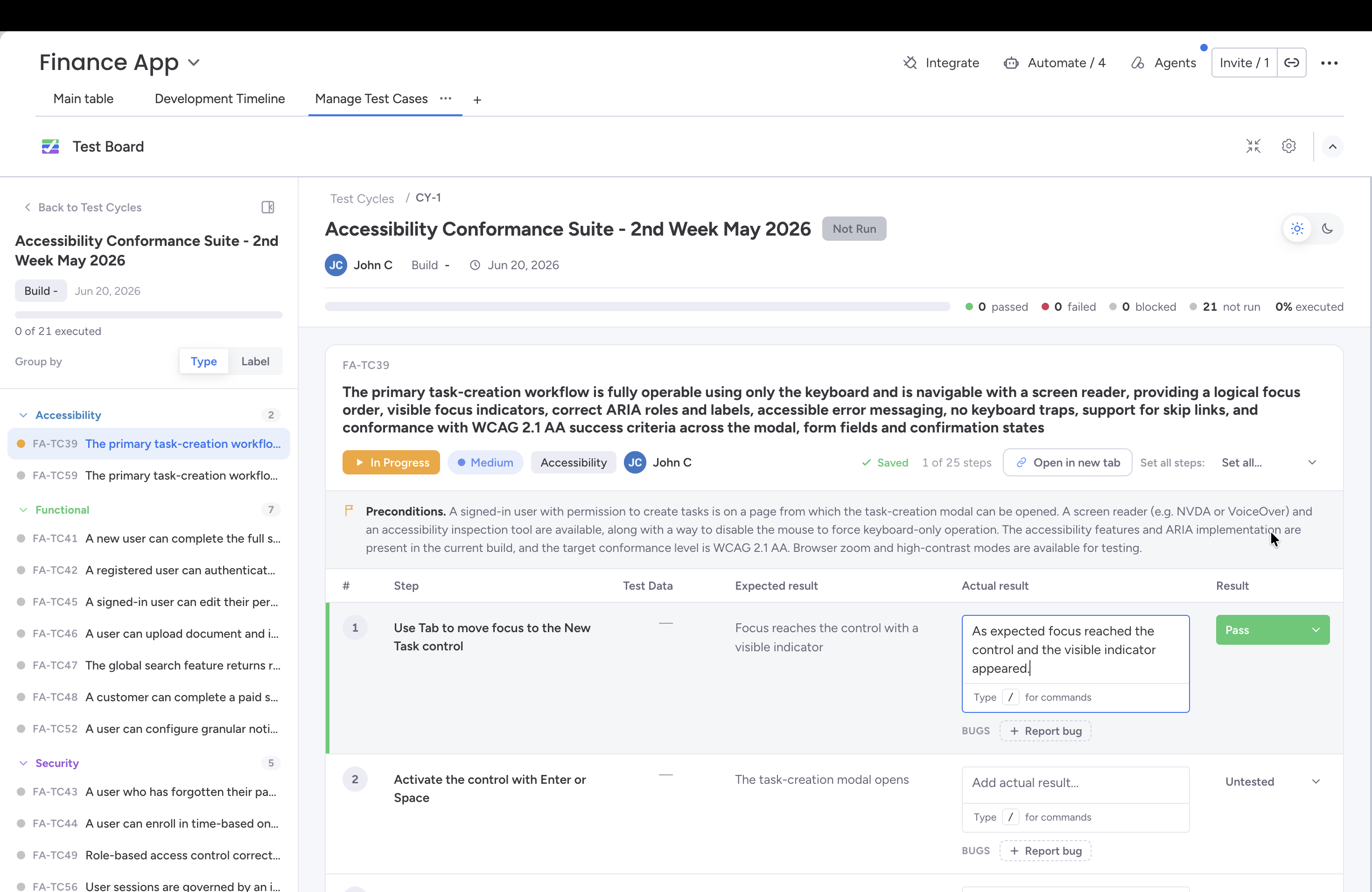Click John C avatar under the suite title

point(336,265)
